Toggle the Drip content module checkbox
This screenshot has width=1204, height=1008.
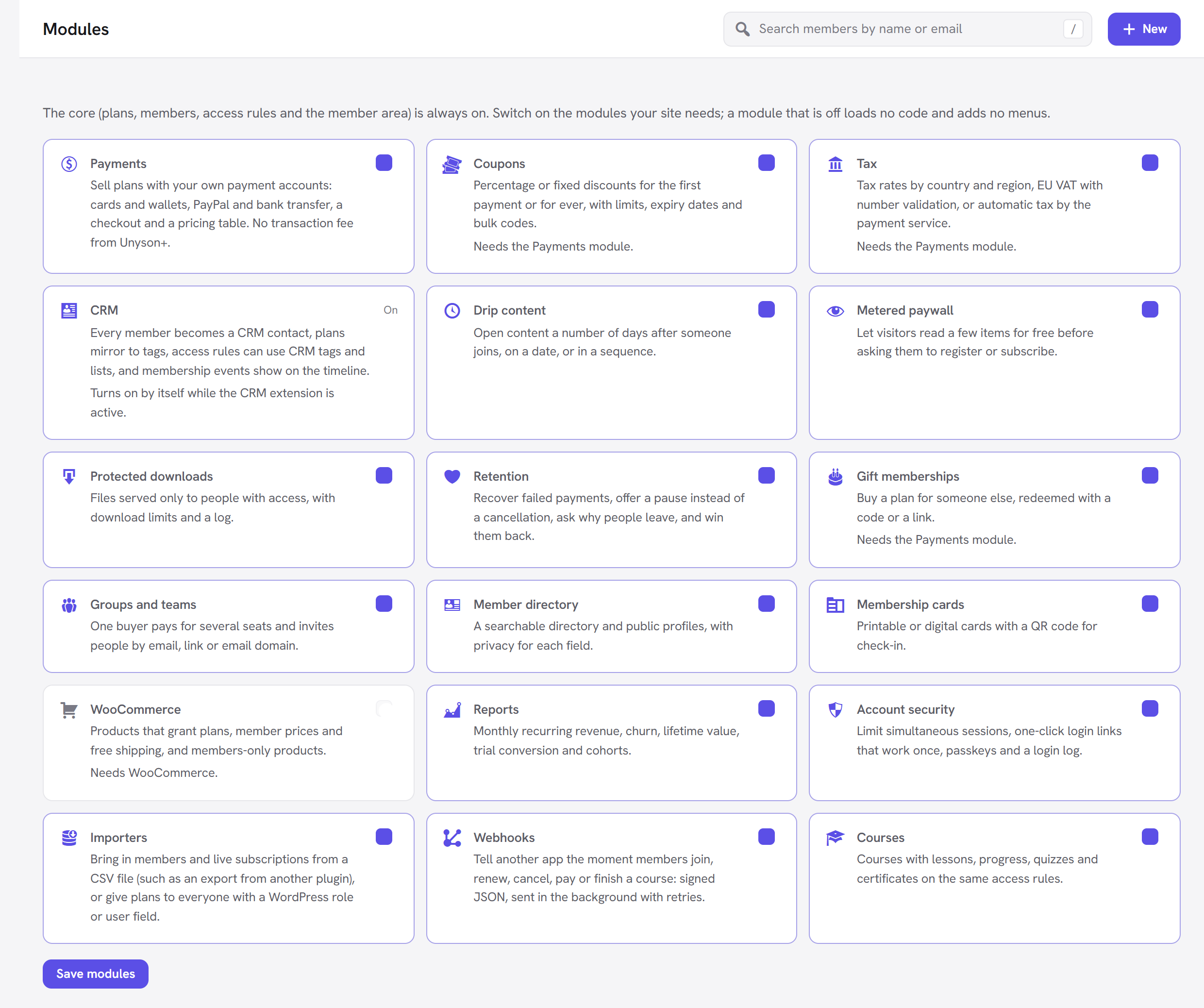pos(767,310)
